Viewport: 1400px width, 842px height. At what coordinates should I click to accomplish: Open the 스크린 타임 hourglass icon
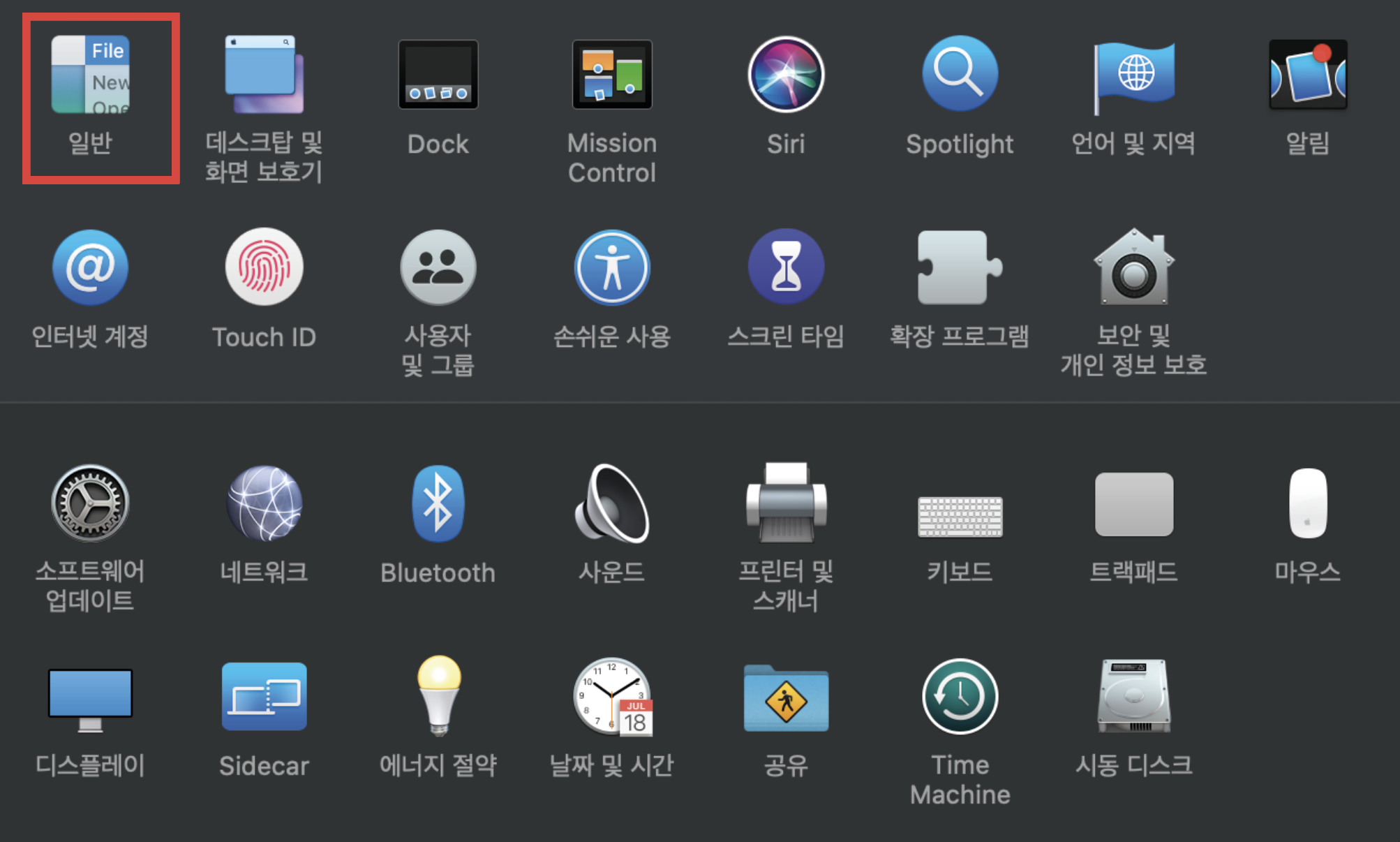click(786, 268)
